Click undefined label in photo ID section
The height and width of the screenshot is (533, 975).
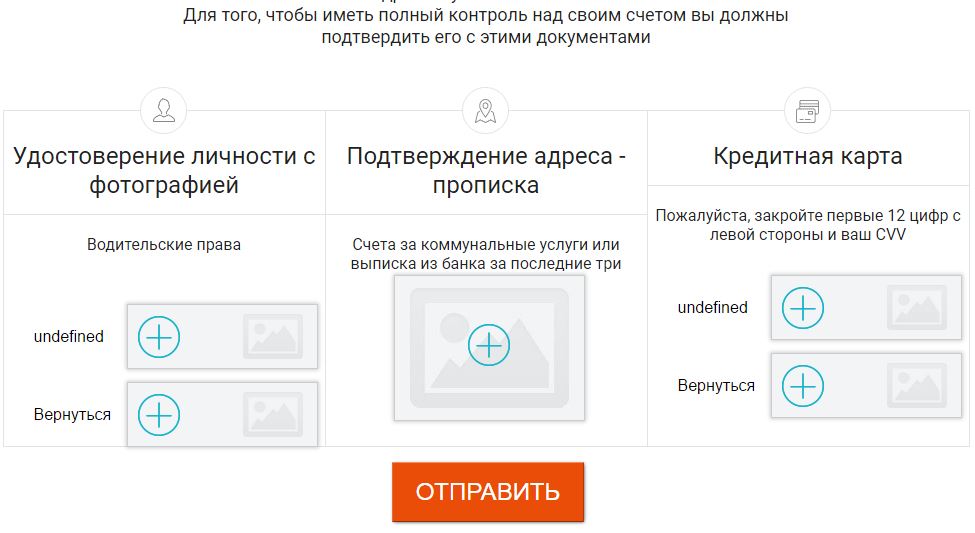(x=68, y=336)
